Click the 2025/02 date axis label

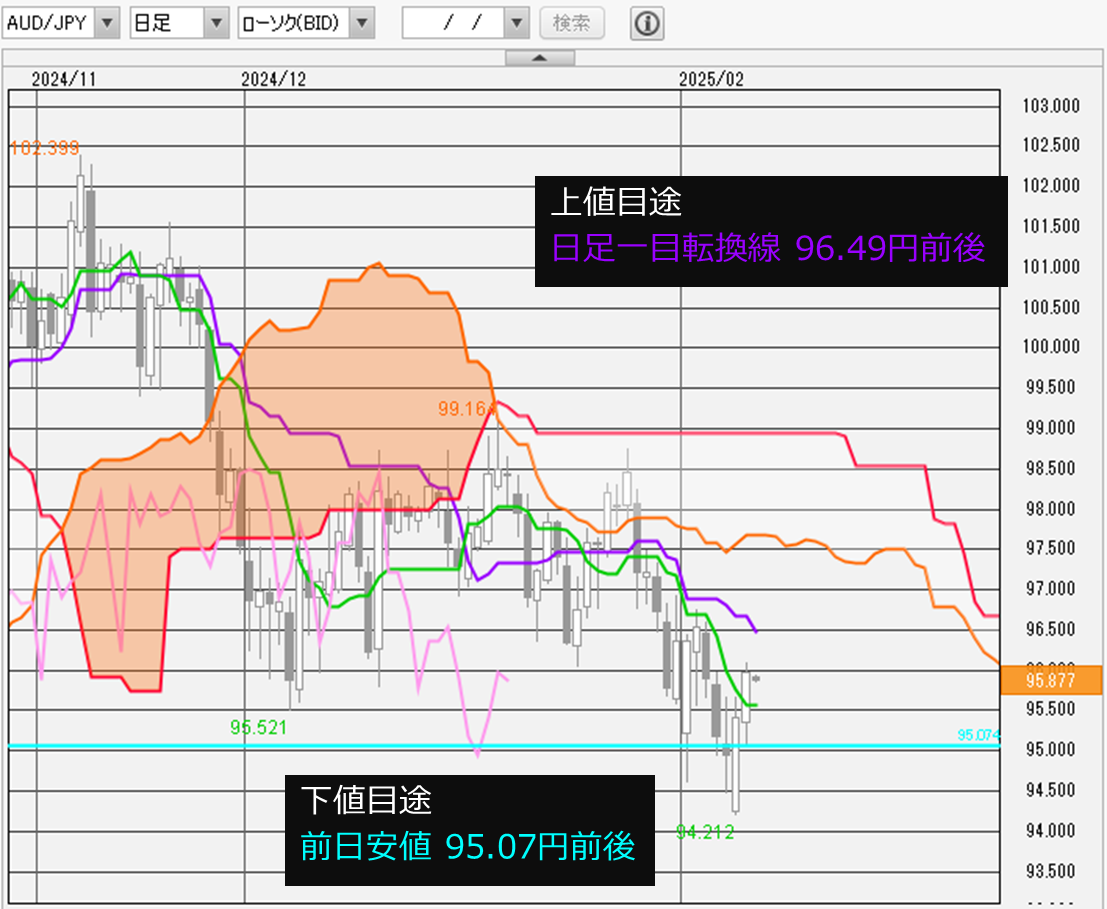click(x=711, y=79)
